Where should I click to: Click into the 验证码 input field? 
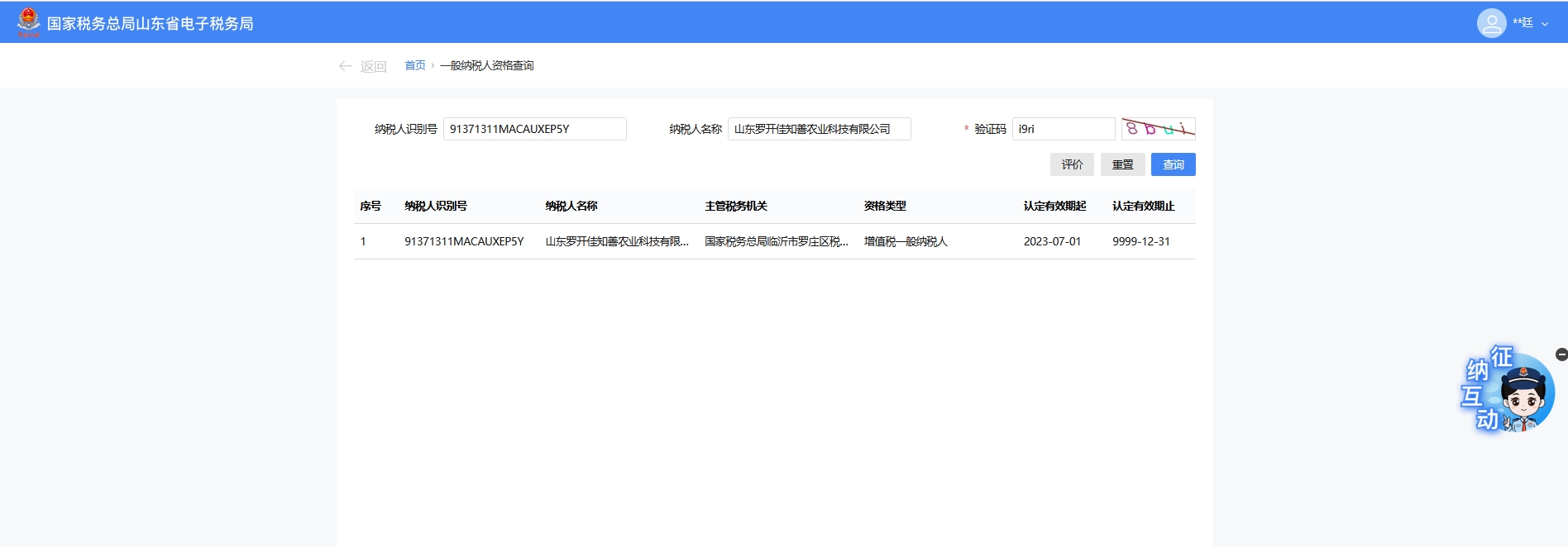(x=1063, y=129)
